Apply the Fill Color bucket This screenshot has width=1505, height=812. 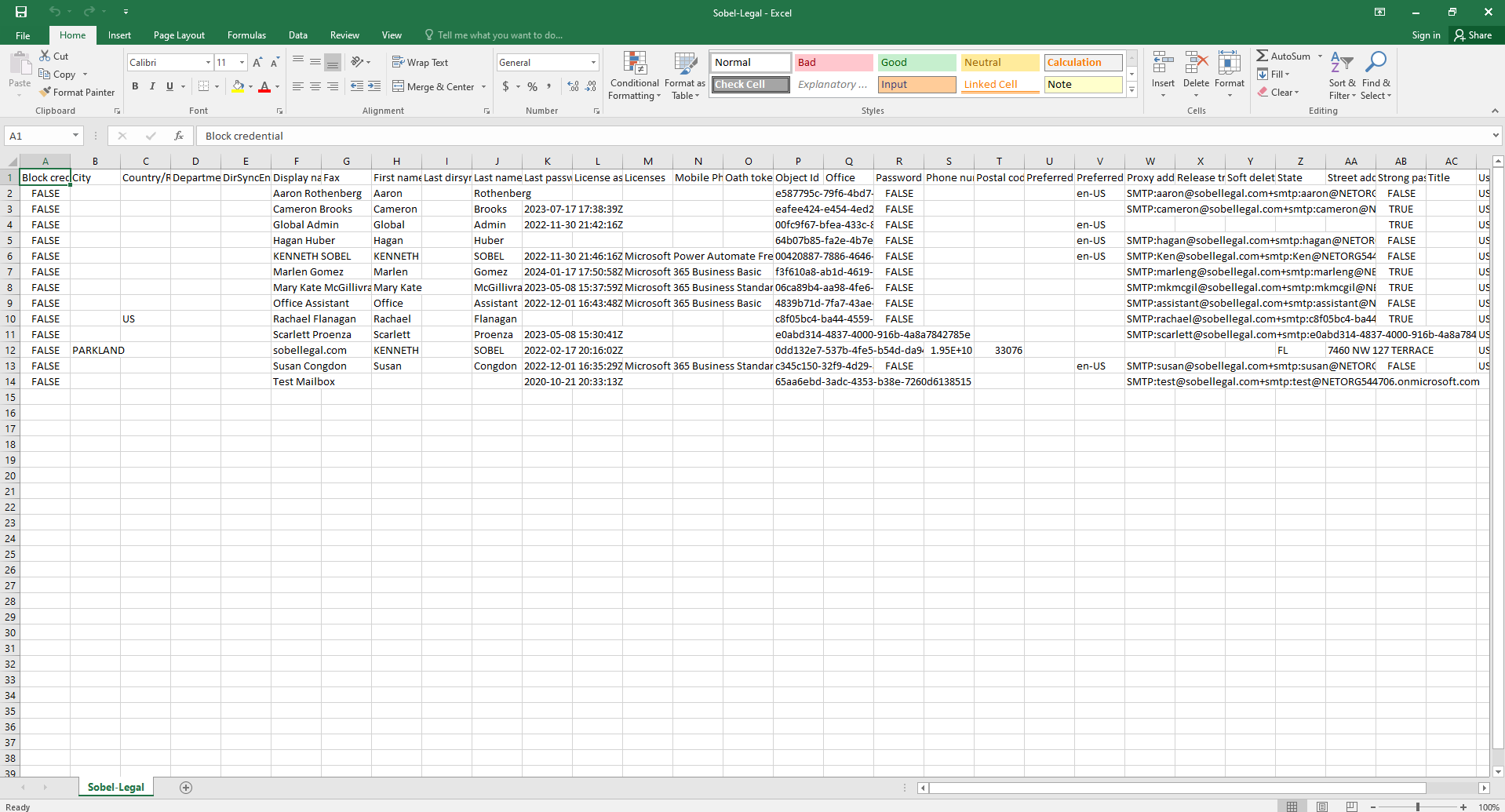coord(238,86)
